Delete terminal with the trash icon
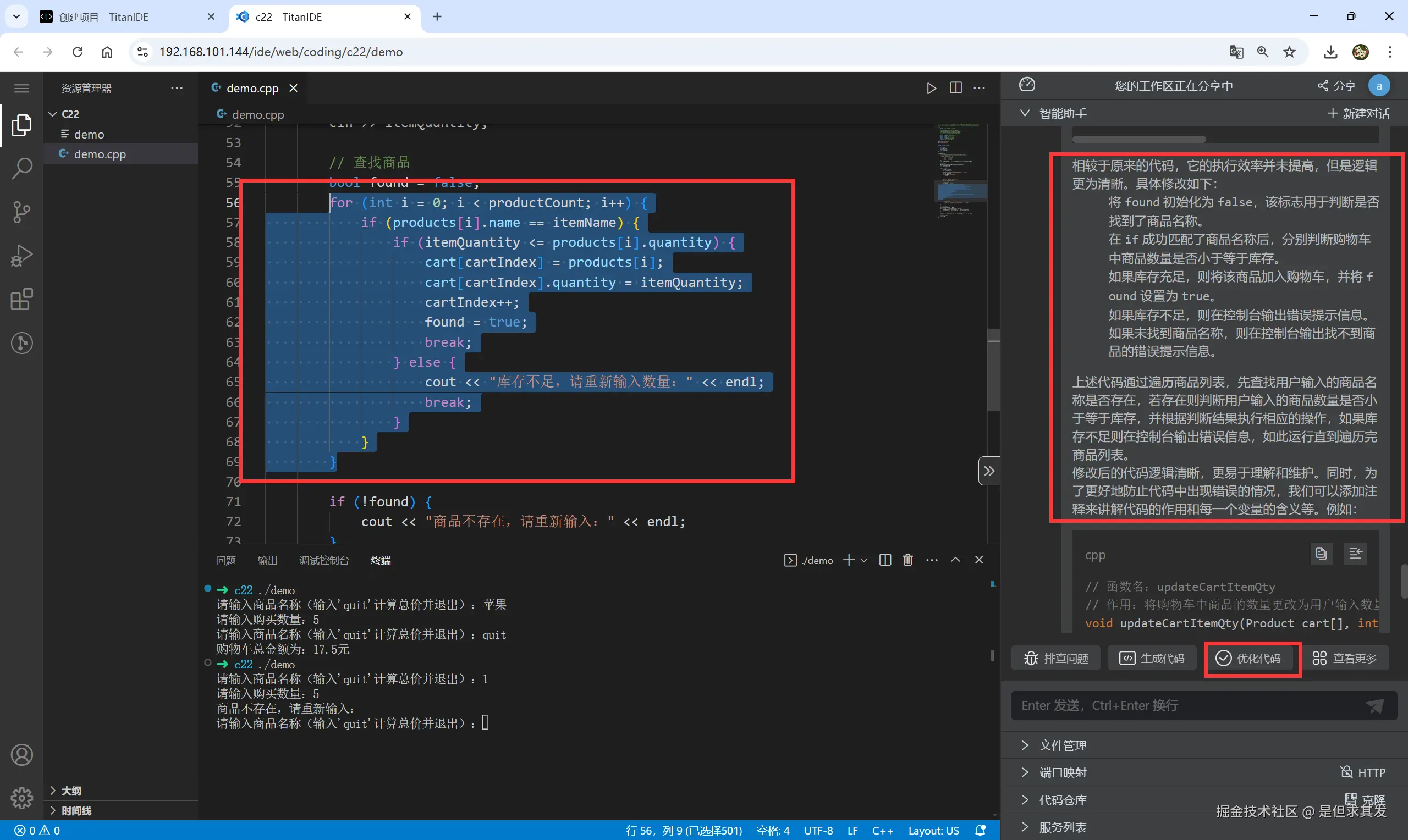Viewport: 1408px width, 840px height. (908, 560)
